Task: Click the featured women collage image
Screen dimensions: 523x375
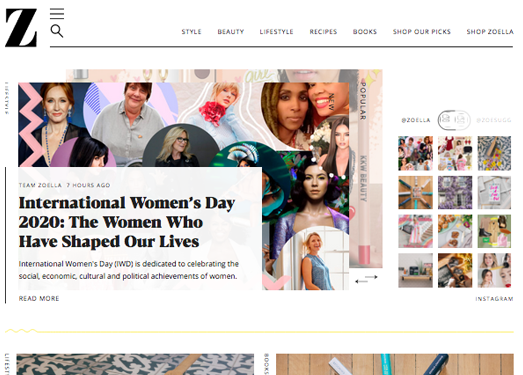Action: (183, 124)
